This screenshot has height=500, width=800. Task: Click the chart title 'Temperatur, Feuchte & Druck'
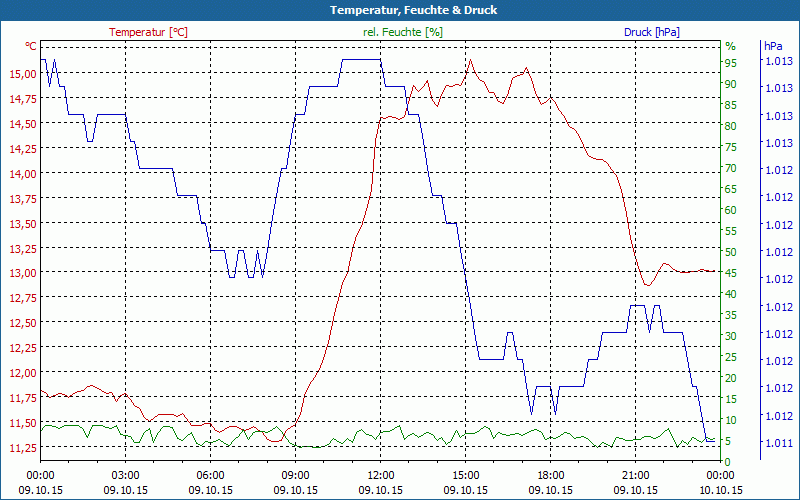(x=400, y=10)
